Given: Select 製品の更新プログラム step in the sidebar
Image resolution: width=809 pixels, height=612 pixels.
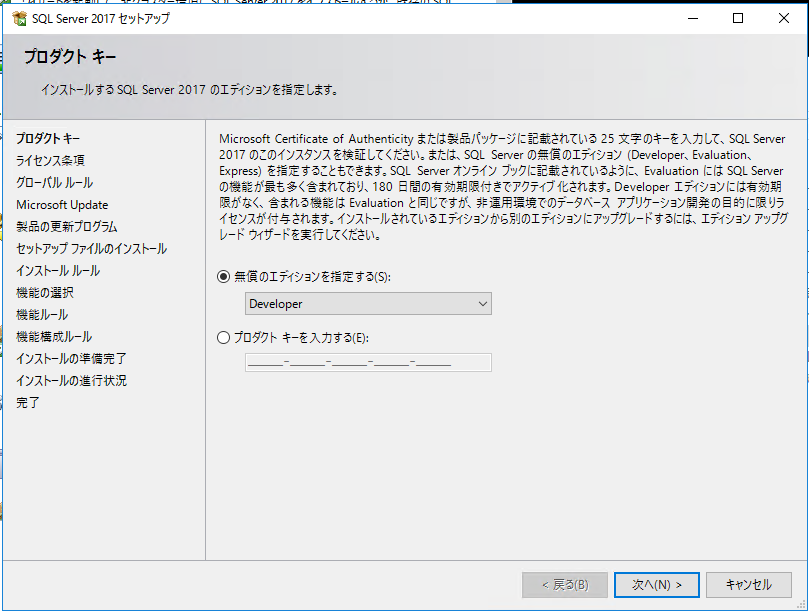Looking at the screenshot, I should click(x=67, y=227).
